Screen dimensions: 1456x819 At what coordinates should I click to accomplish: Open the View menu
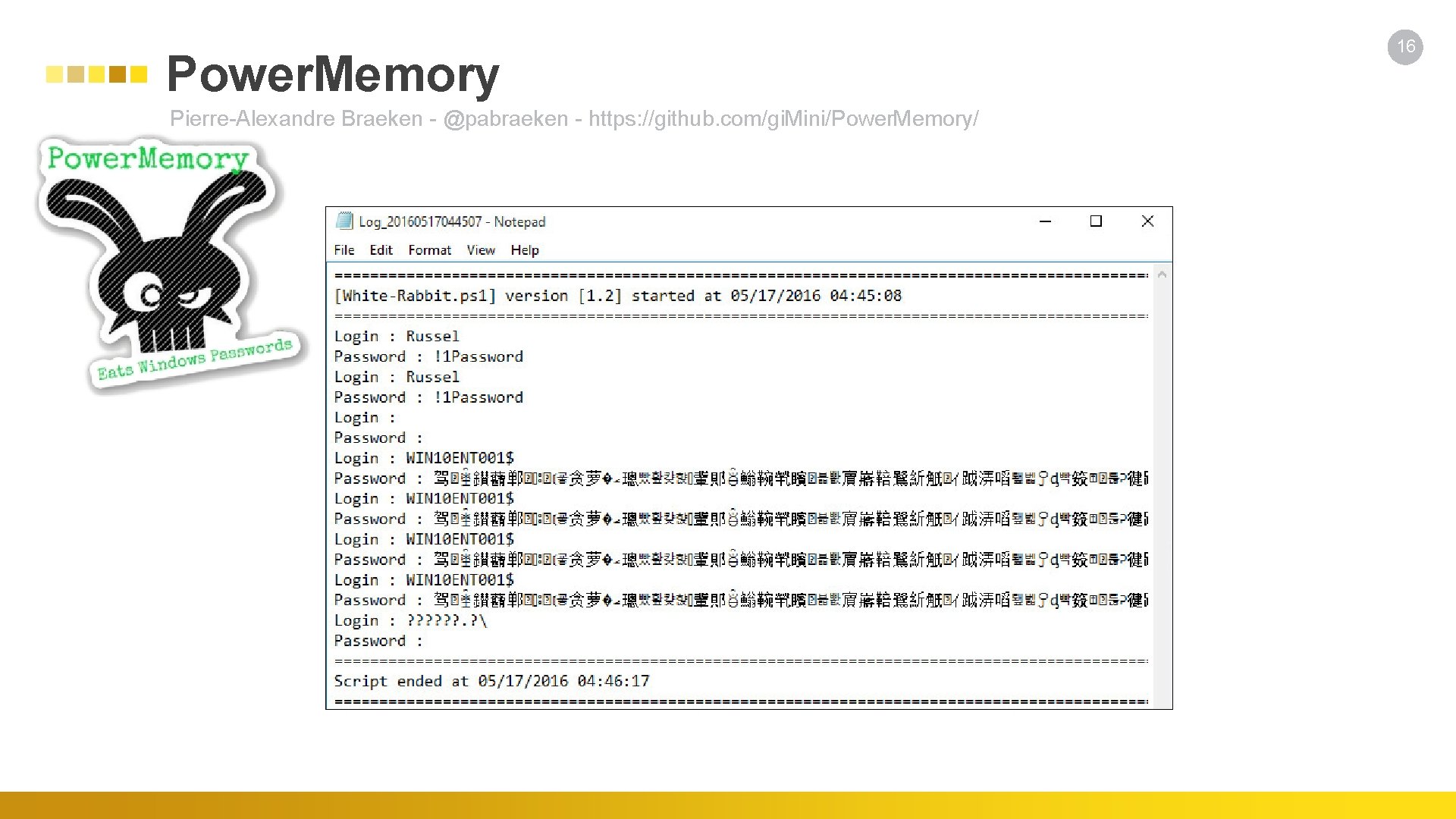(481, 250)
